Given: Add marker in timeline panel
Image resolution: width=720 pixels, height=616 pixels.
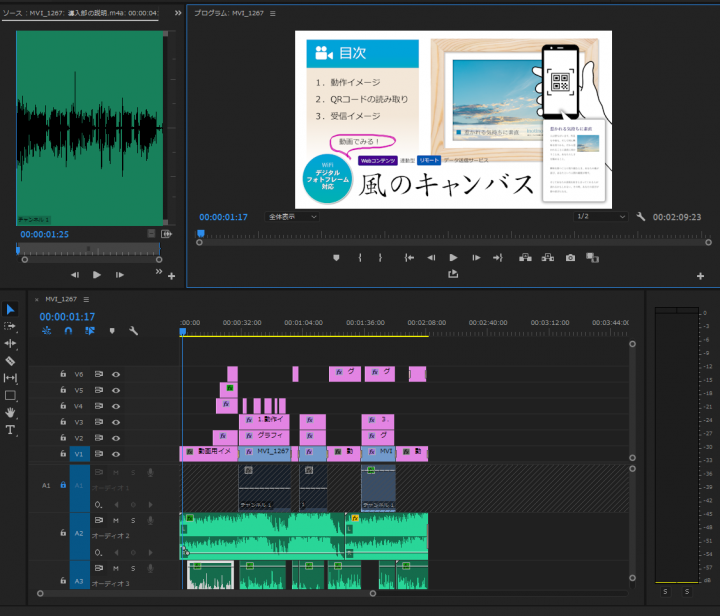Looking at the screenshot, I should pos(112,330).
